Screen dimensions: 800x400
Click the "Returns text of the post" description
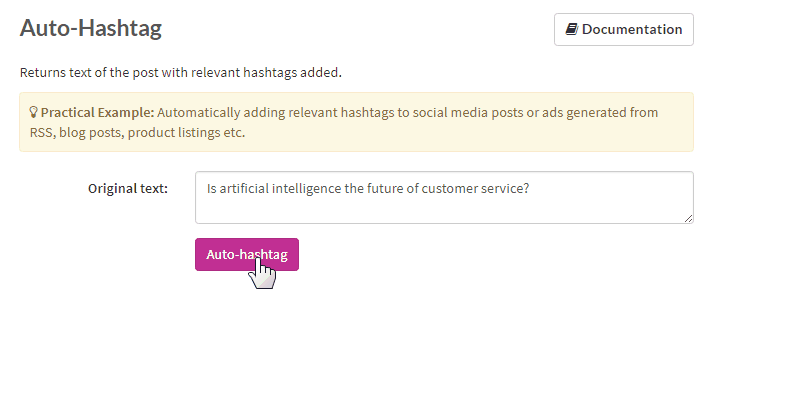point(100,72)
